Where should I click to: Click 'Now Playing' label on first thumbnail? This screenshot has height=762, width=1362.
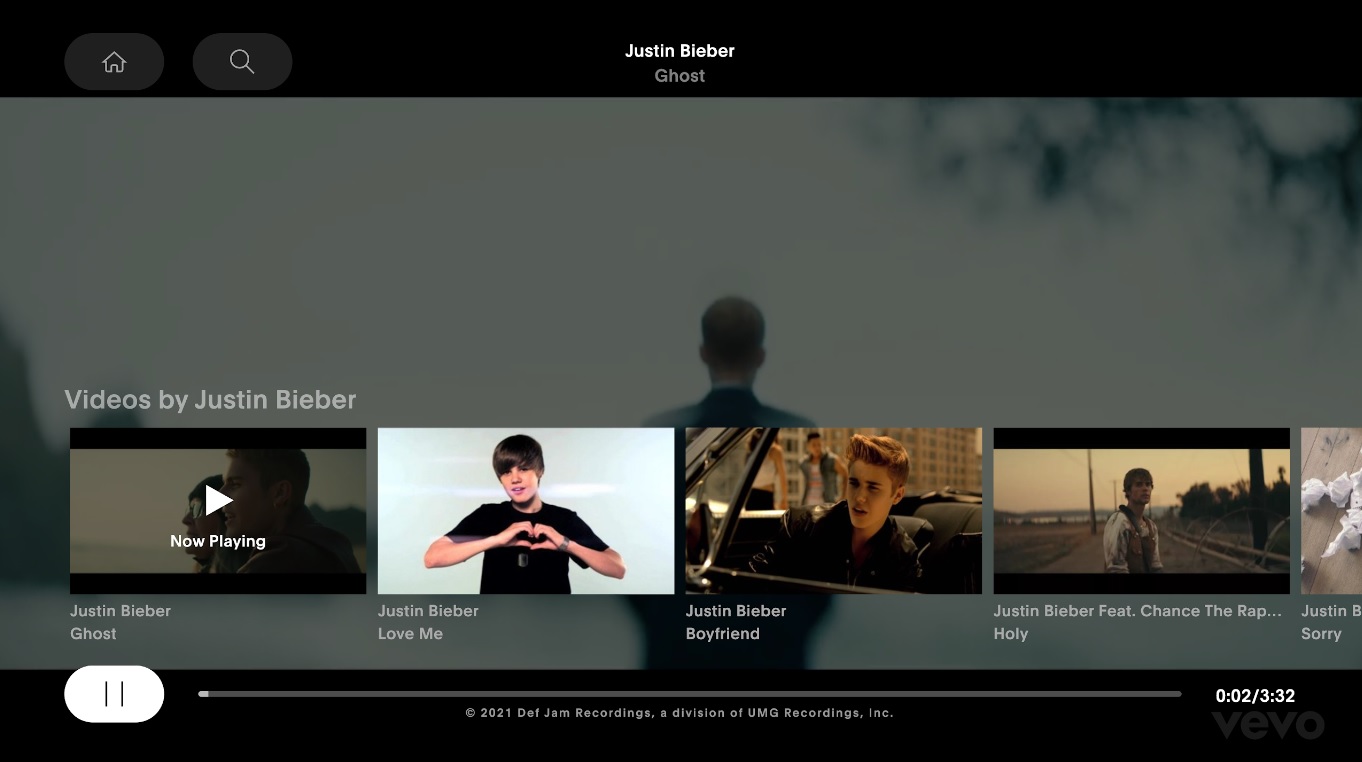218,541
